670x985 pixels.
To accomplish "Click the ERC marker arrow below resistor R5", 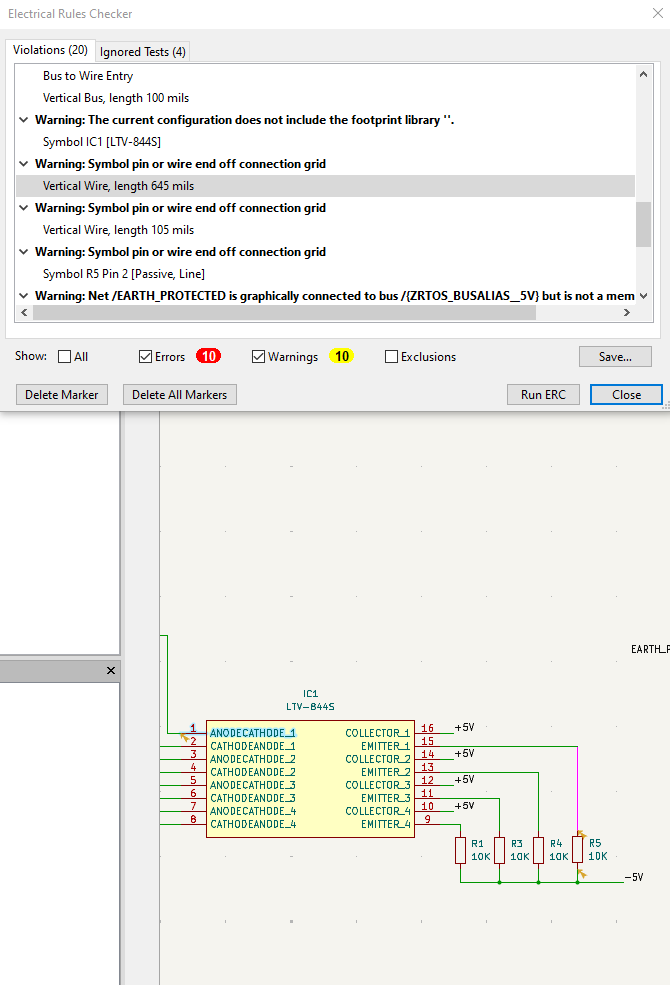I will 581,873.
